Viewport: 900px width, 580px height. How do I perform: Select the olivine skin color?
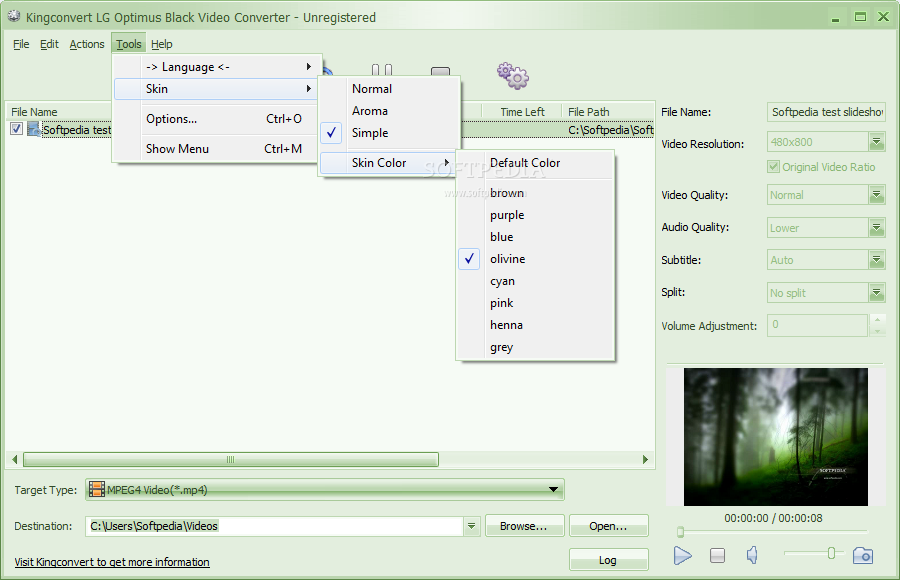pos(535,259)
